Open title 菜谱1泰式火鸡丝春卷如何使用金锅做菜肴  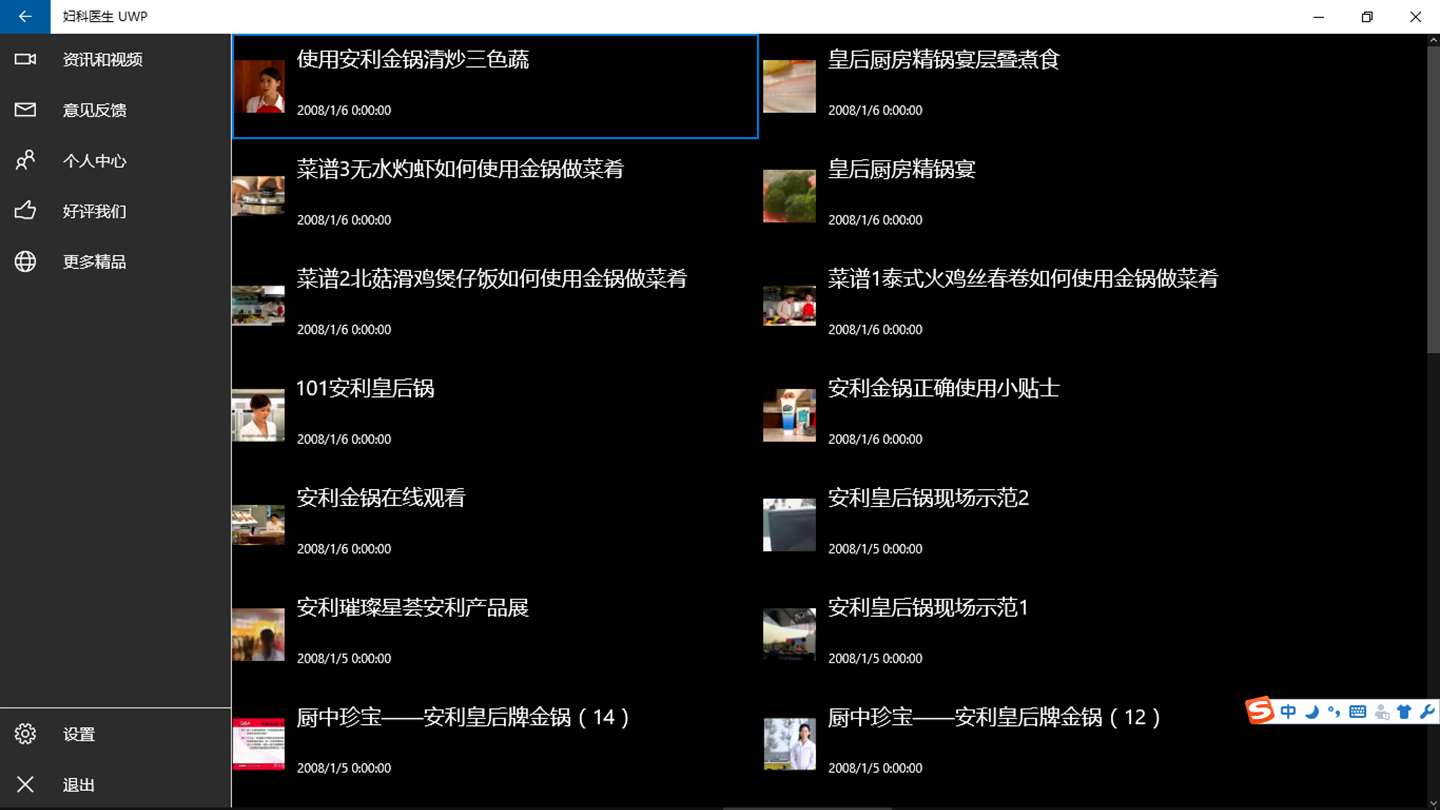pyautogui.click(x=1023, y=279)
